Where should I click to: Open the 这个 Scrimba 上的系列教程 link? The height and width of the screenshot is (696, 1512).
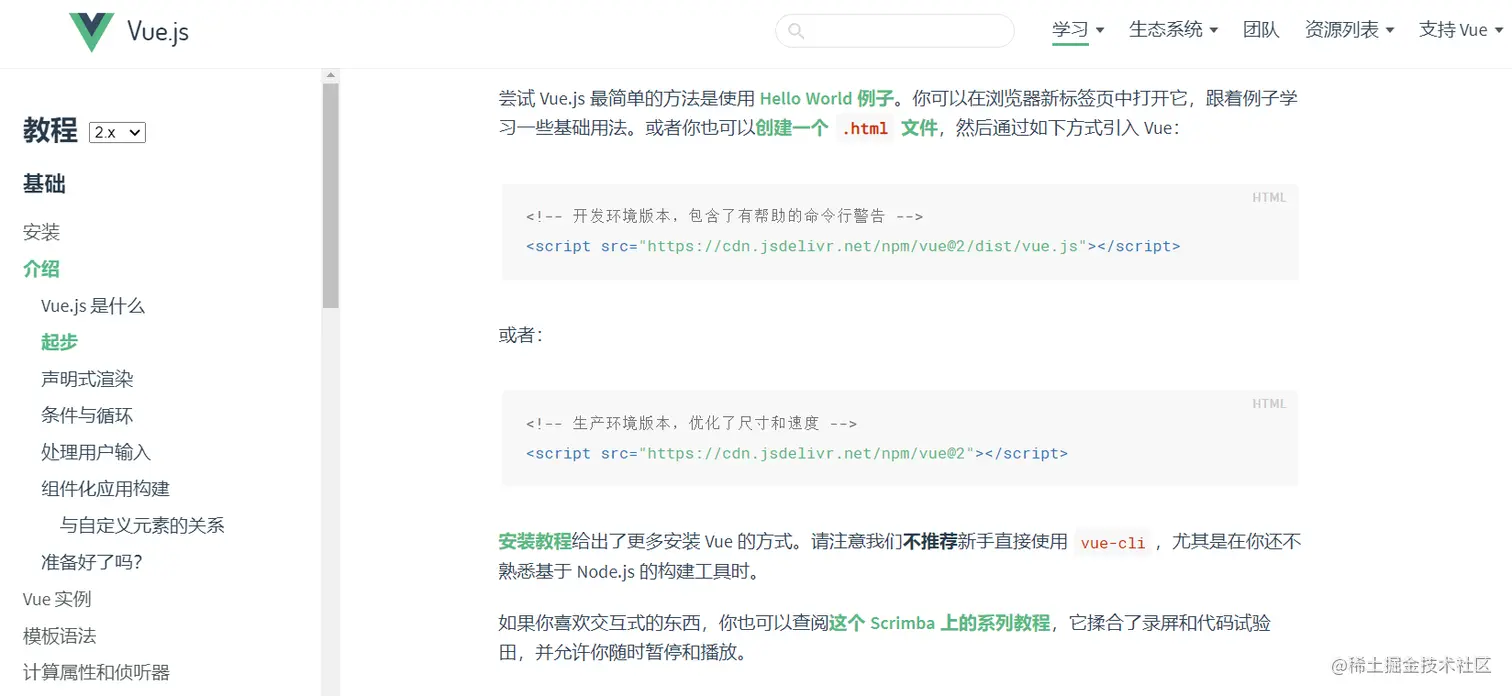point(939,623)
